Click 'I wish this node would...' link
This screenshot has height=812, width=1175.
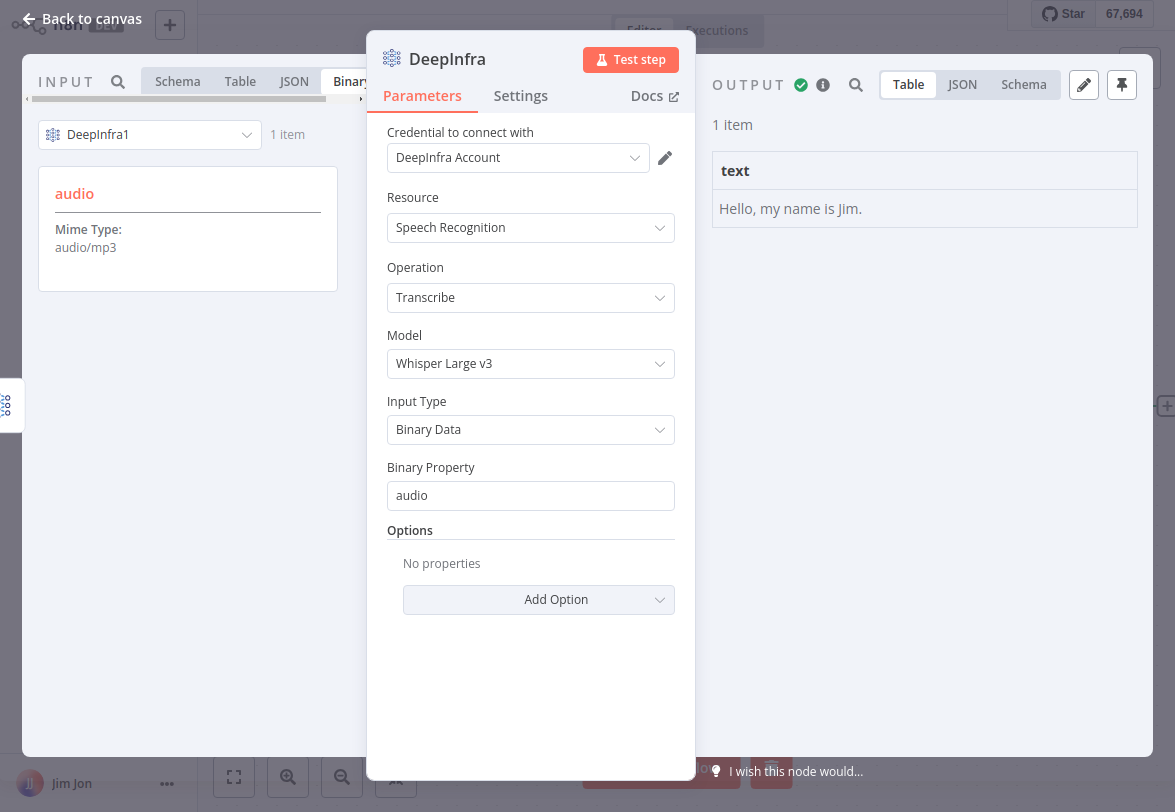(x=796, y=771)
